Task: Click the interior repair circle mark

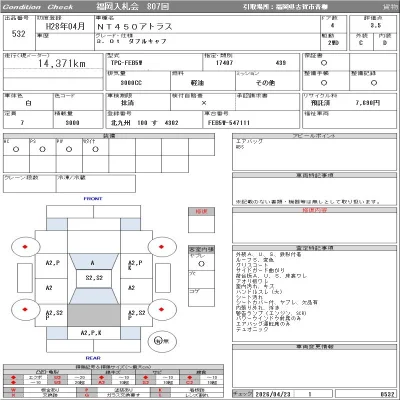Action: coord(201,264)
